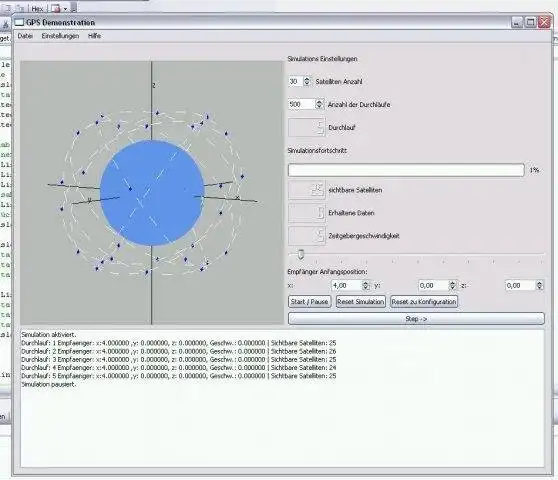Click the Start / Pause button
The image size is (558, 480).
pyautogui.click(x=309, y=302)
